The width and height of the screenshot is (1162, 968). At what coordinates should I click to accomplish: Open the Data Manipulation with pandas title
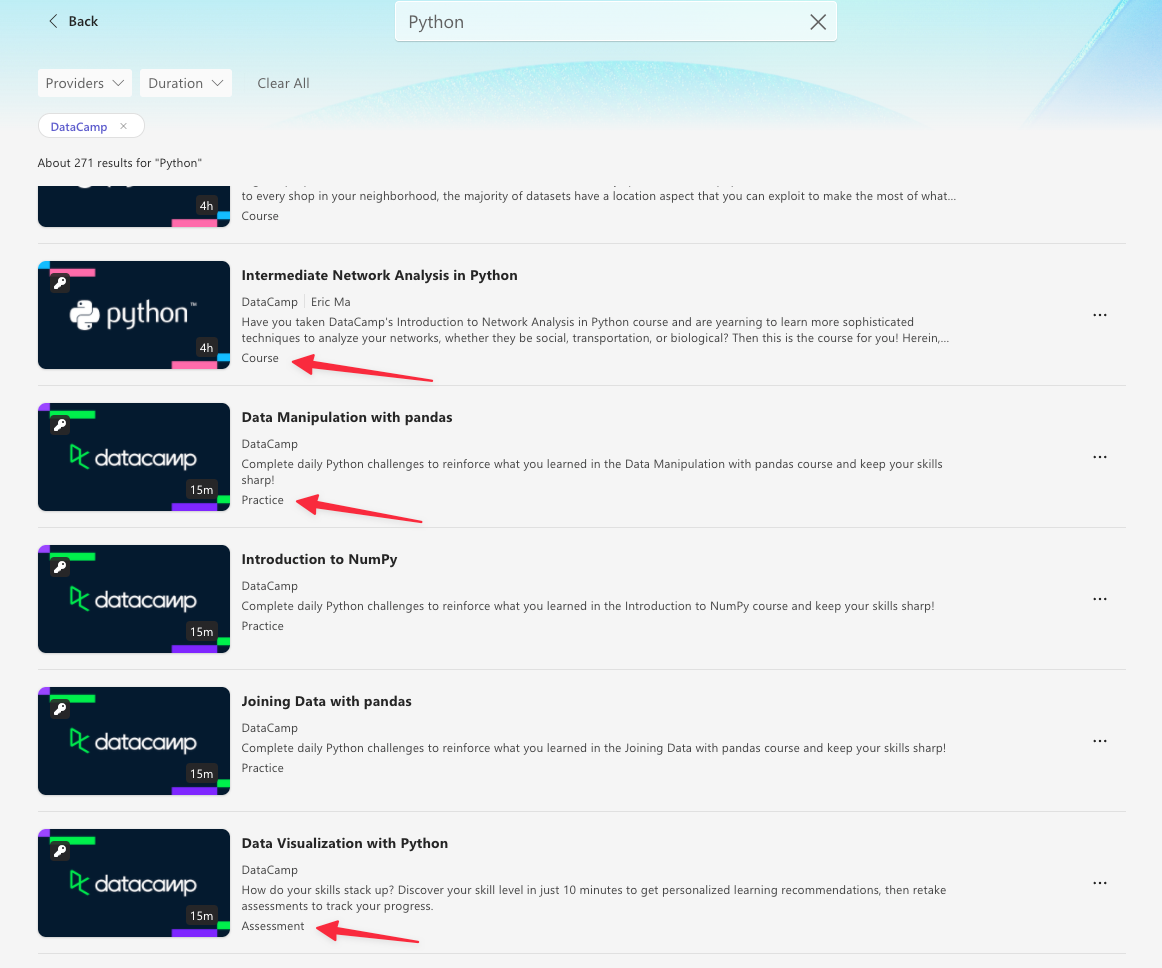[x=347, y=417]
